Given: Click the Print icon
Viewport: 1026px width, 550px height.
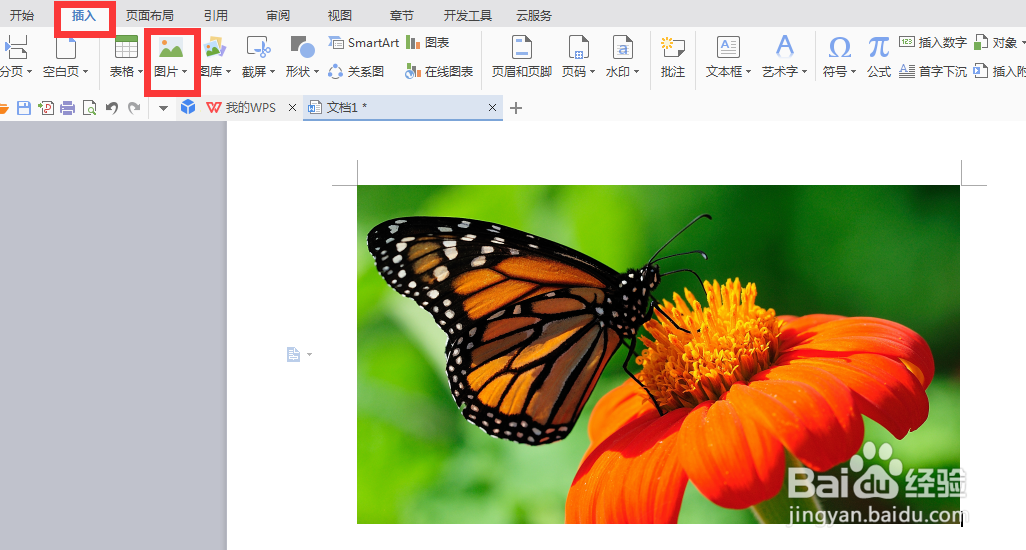Looking at the screenshot, I should 67,108.
